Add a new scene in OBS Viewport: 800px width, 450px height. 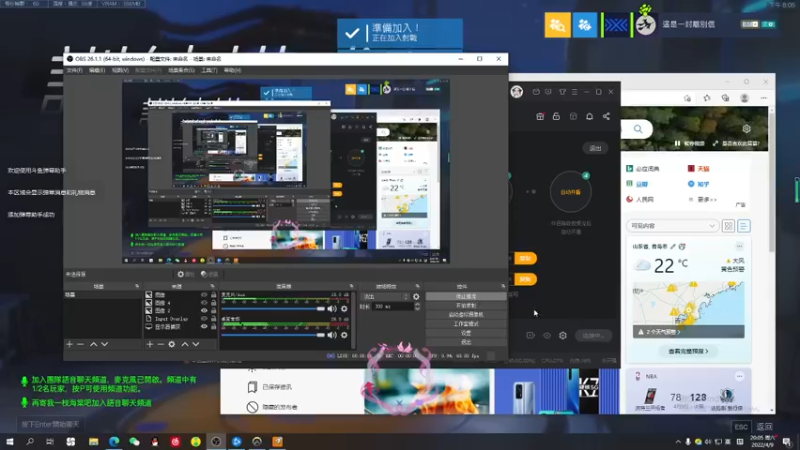[x=69, y=344]
